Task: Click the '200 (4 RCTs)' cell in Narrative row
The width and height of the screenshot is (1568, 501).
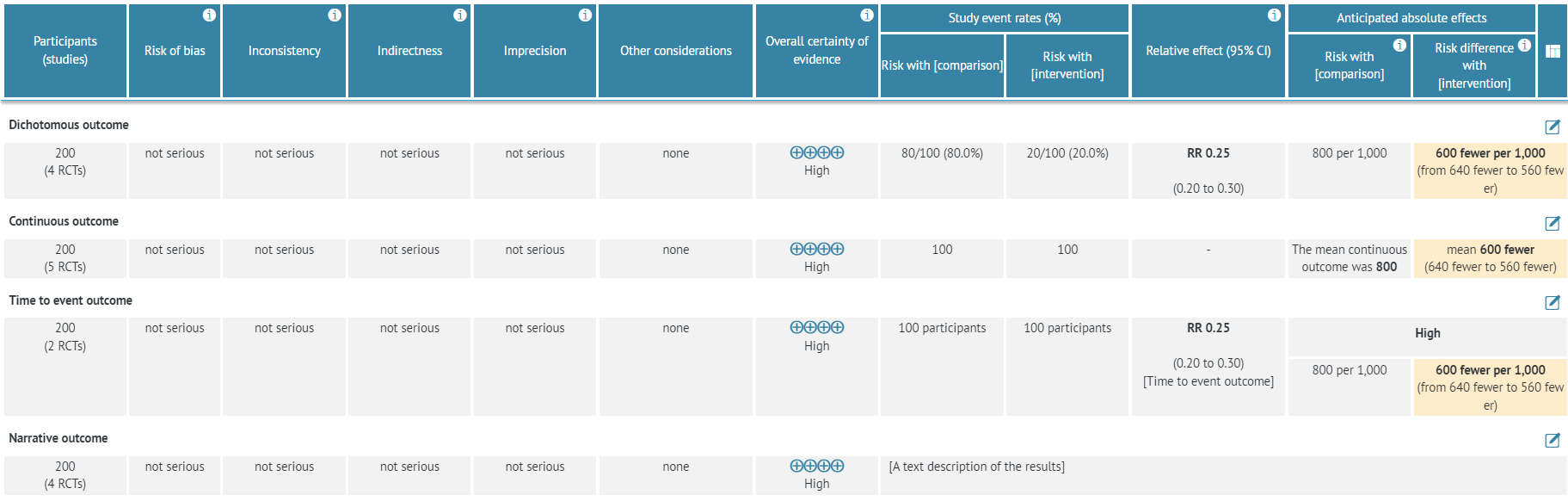Action: (x=65, y=475)
